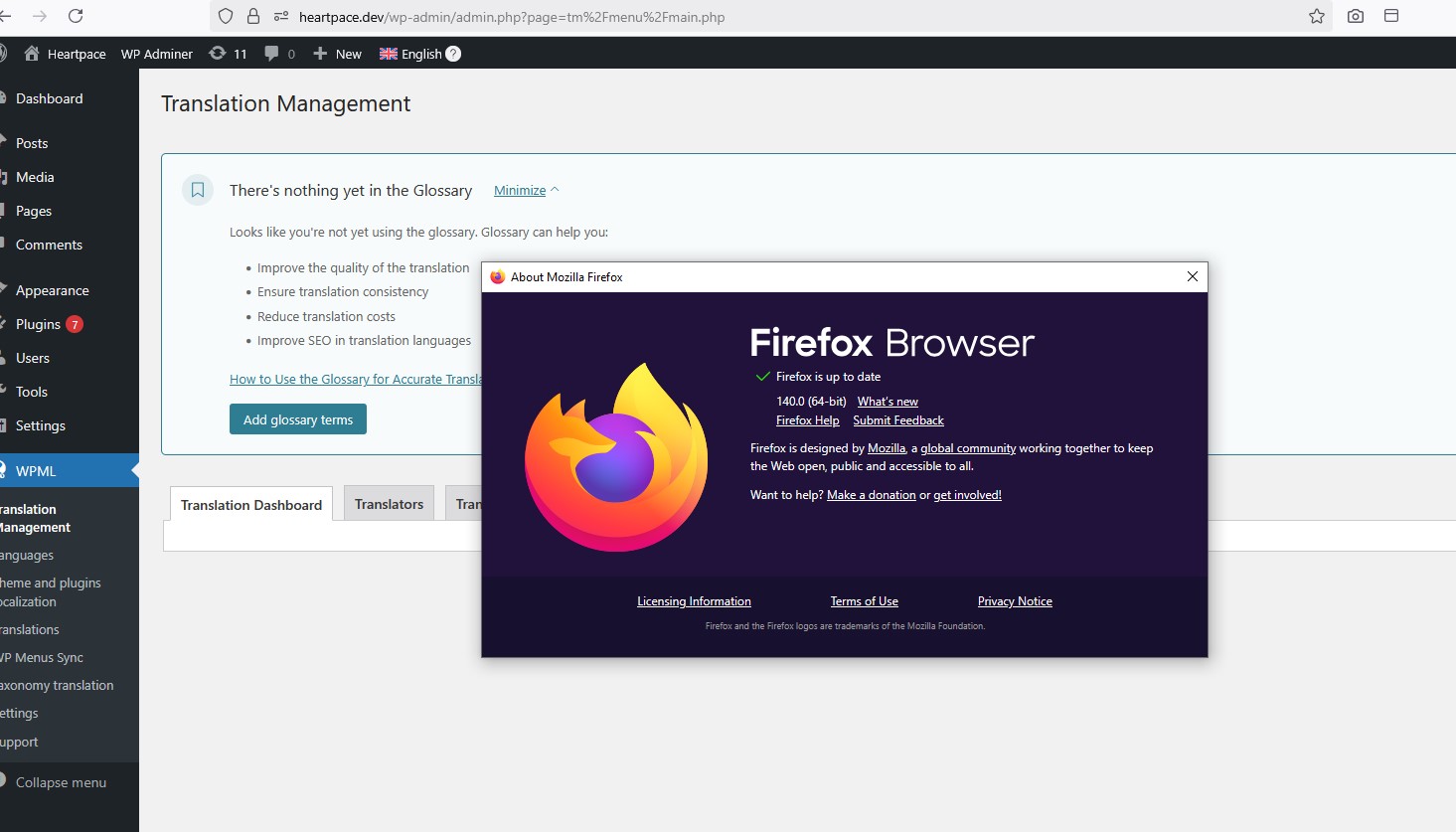Image resolution: width=1456 pixels, height=832 pixels.
Task: Click the Add glossary terms button
Action: click(298, 419)
